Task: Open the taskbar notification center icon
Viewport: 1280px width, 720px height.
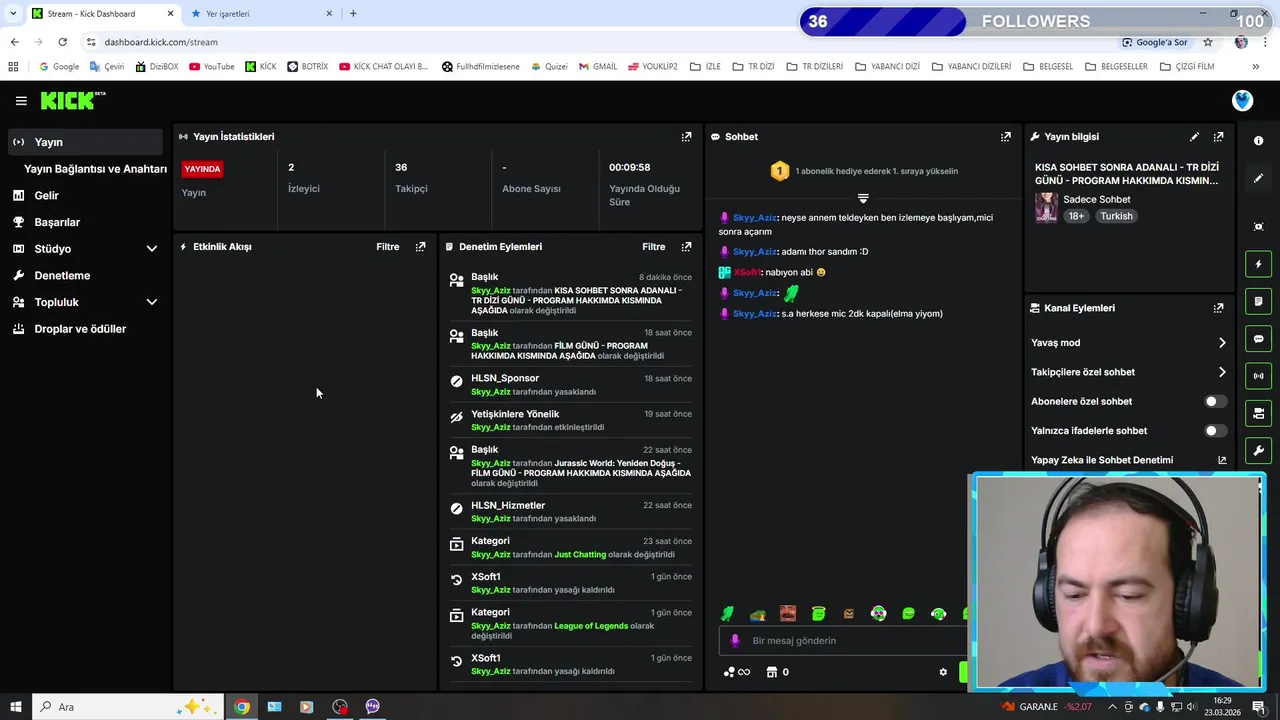Action: 1258,707
